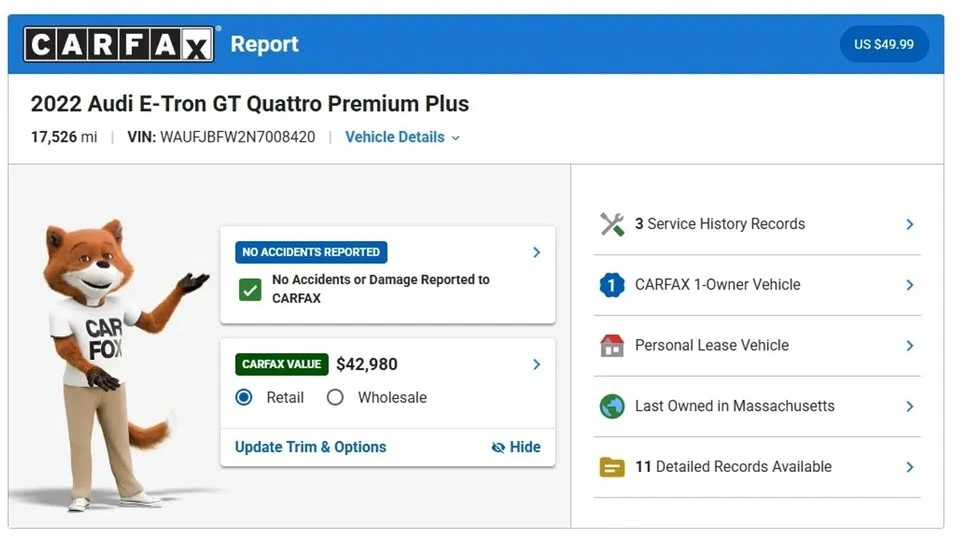This screenshot has height=539, width=960.
Task: Click the $42,980 value amount
Action: pyautogui.click(x=367, y=364)
